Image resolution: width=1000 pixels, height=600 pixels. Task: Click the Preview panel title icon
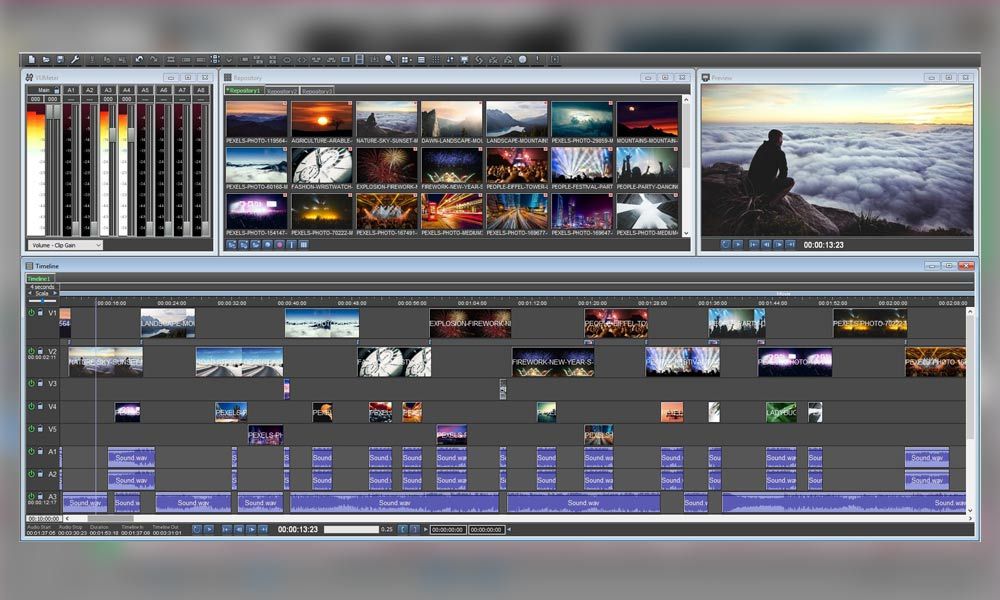(x=705, y=77)
